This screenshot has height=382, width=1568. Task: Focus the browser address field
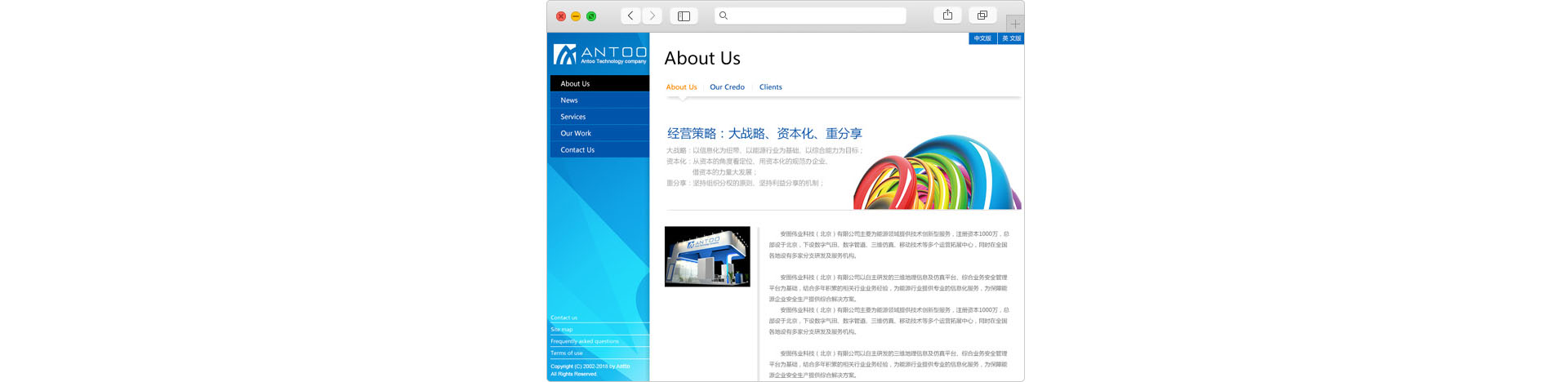click(x=810, y=16)
